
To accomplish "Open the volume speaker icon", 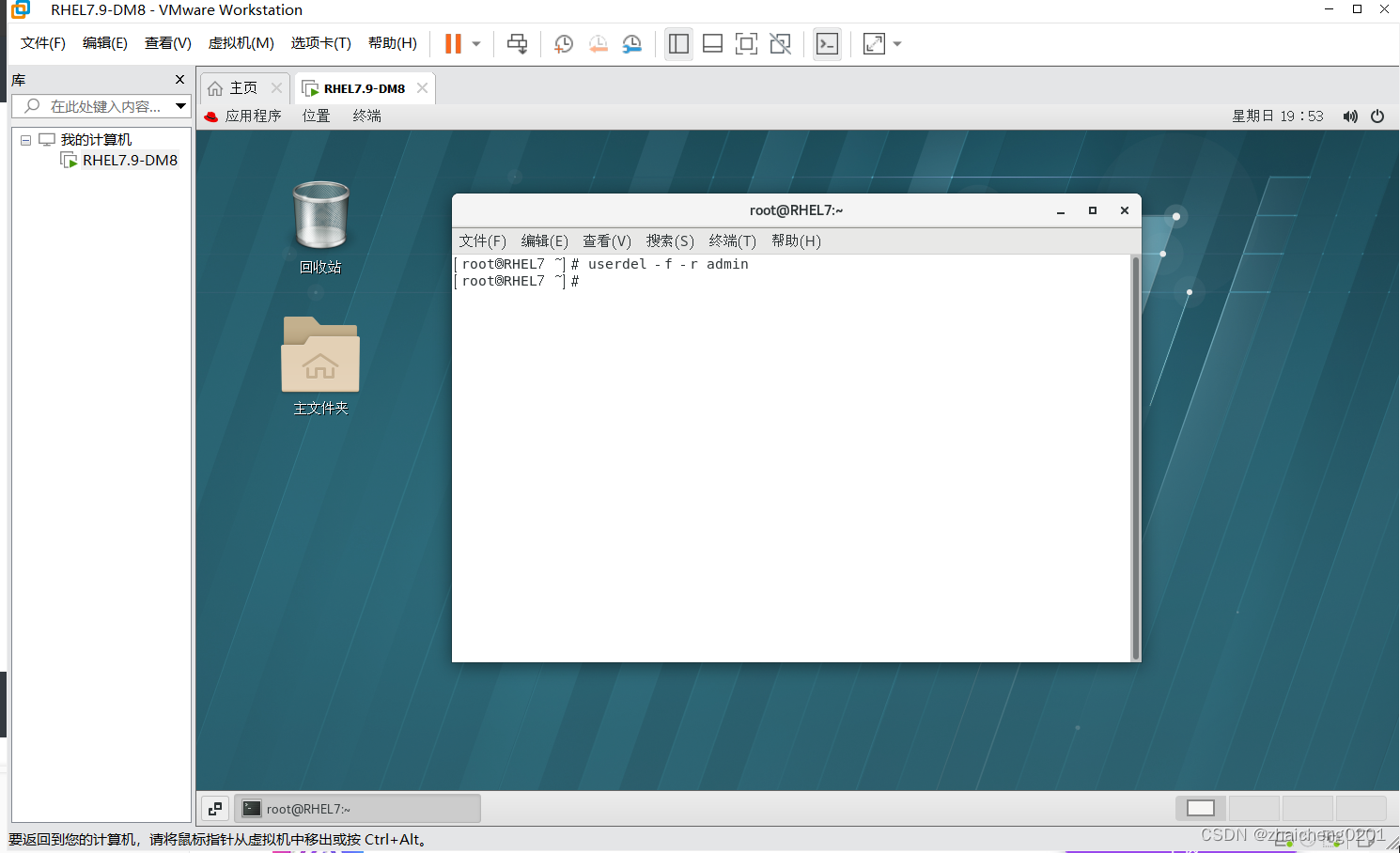I will 1350,116.
